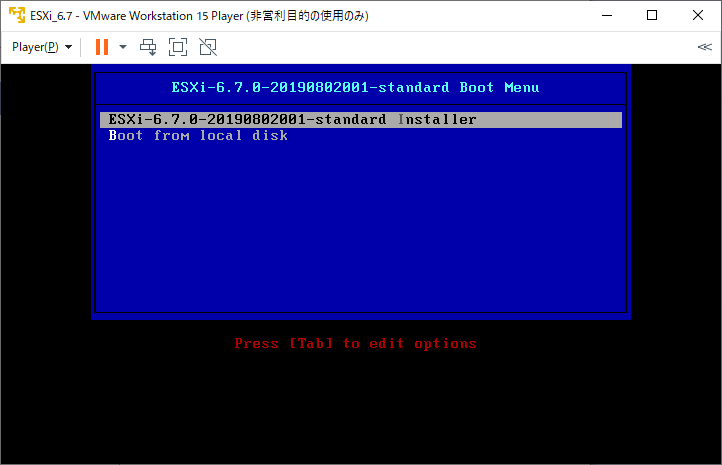
Task: Pause the virtual machine
Action: click(102, 47)
